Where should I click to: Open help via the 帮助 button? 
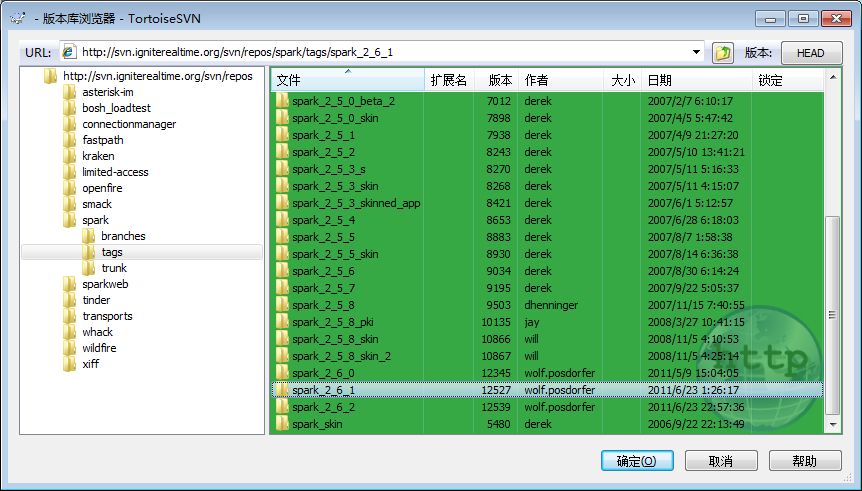click(805, 461)
